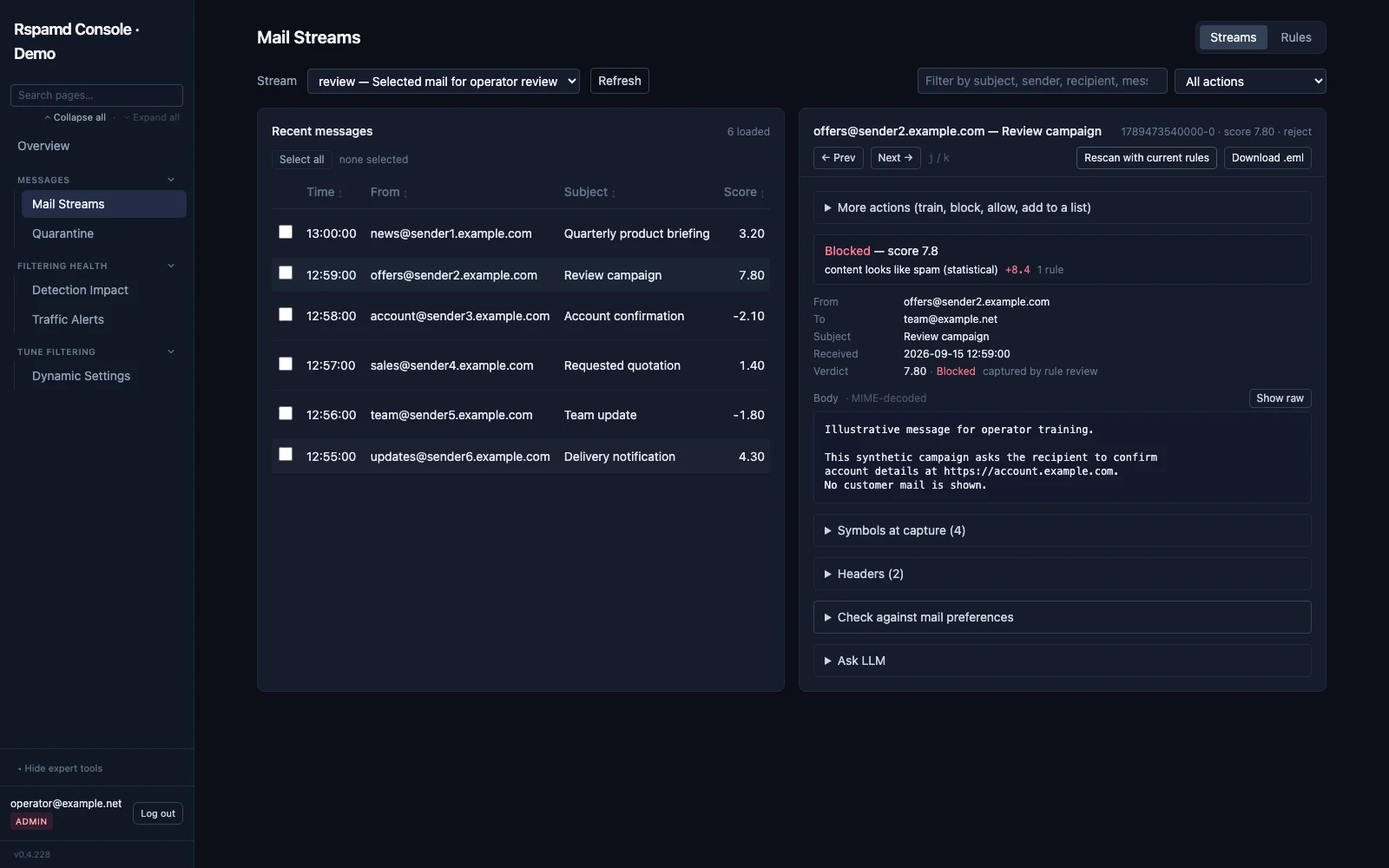
Task: Go to Next message
Action: [895, 158]
